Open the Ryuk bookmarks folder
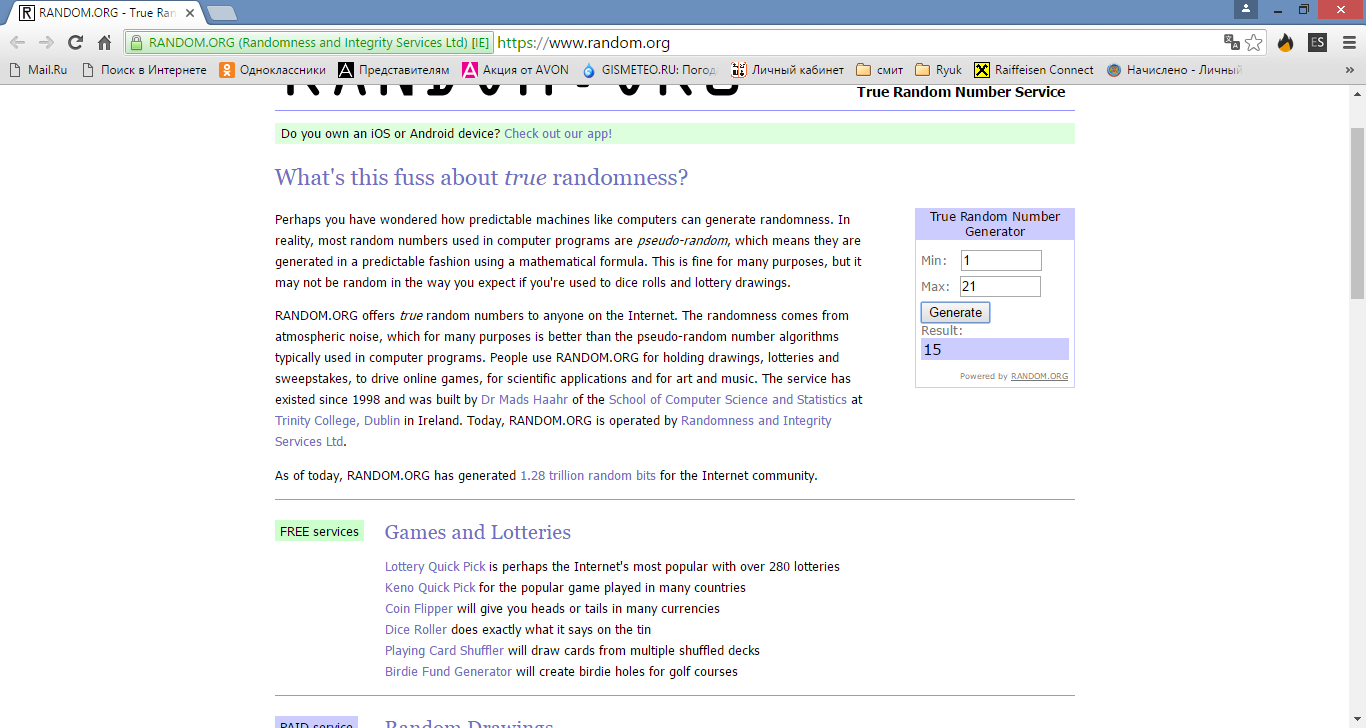1366x728 pixels. click(939, 70)
